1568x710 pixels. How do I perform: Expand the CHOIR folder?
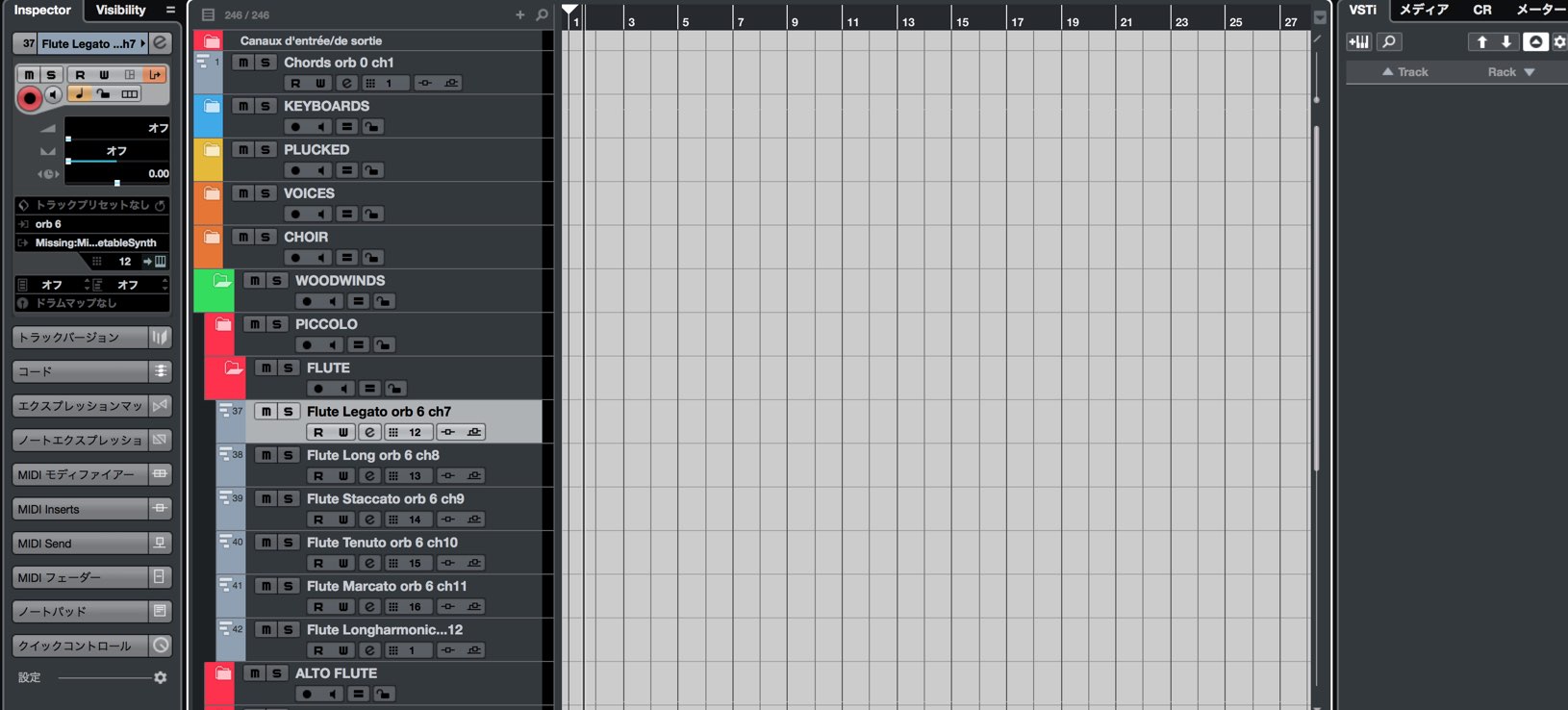(212, 237)
